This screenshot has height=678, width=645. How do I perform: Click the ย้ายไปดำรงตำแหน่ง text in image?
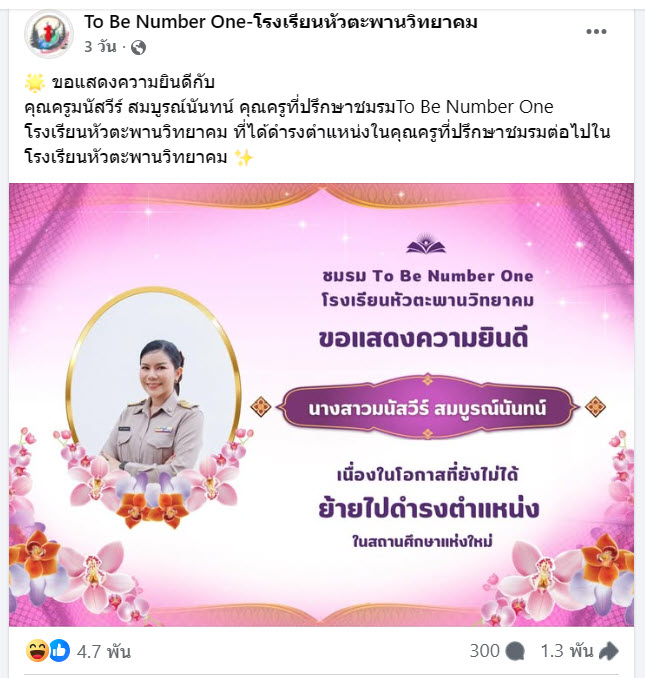[428, 508]
